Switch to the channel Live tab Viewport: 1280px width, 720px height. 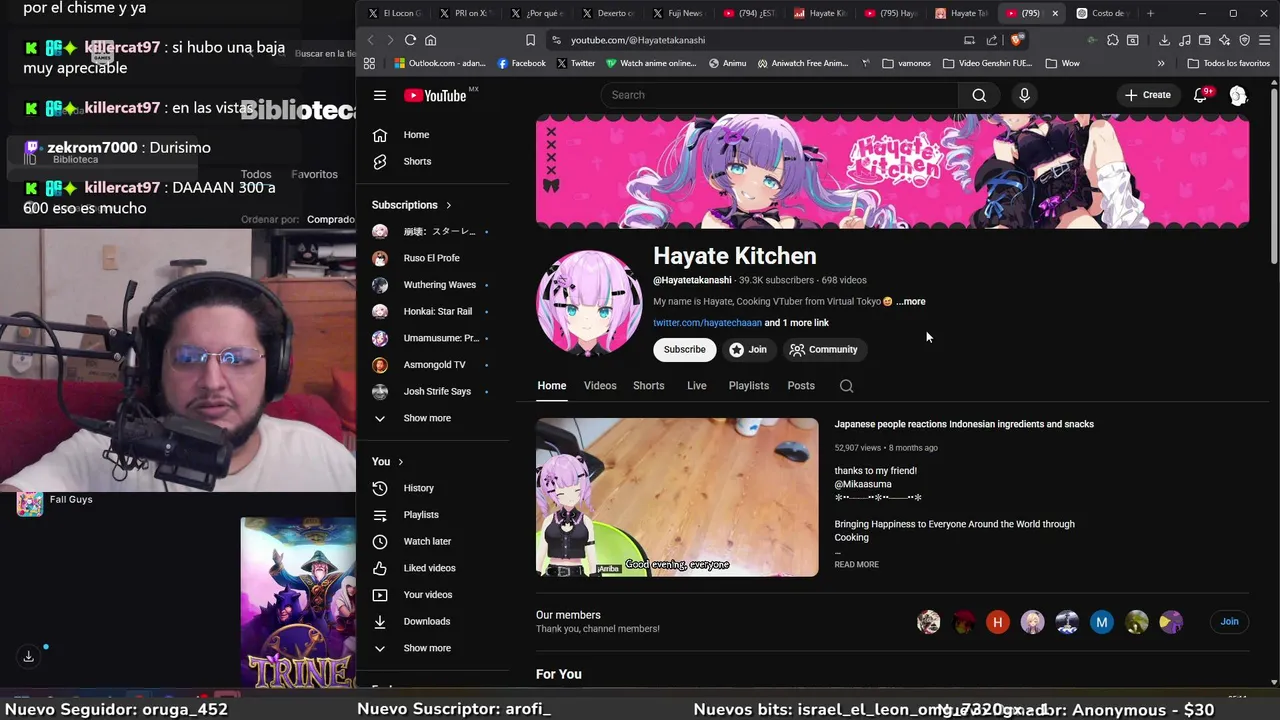(x=696, y=386)
